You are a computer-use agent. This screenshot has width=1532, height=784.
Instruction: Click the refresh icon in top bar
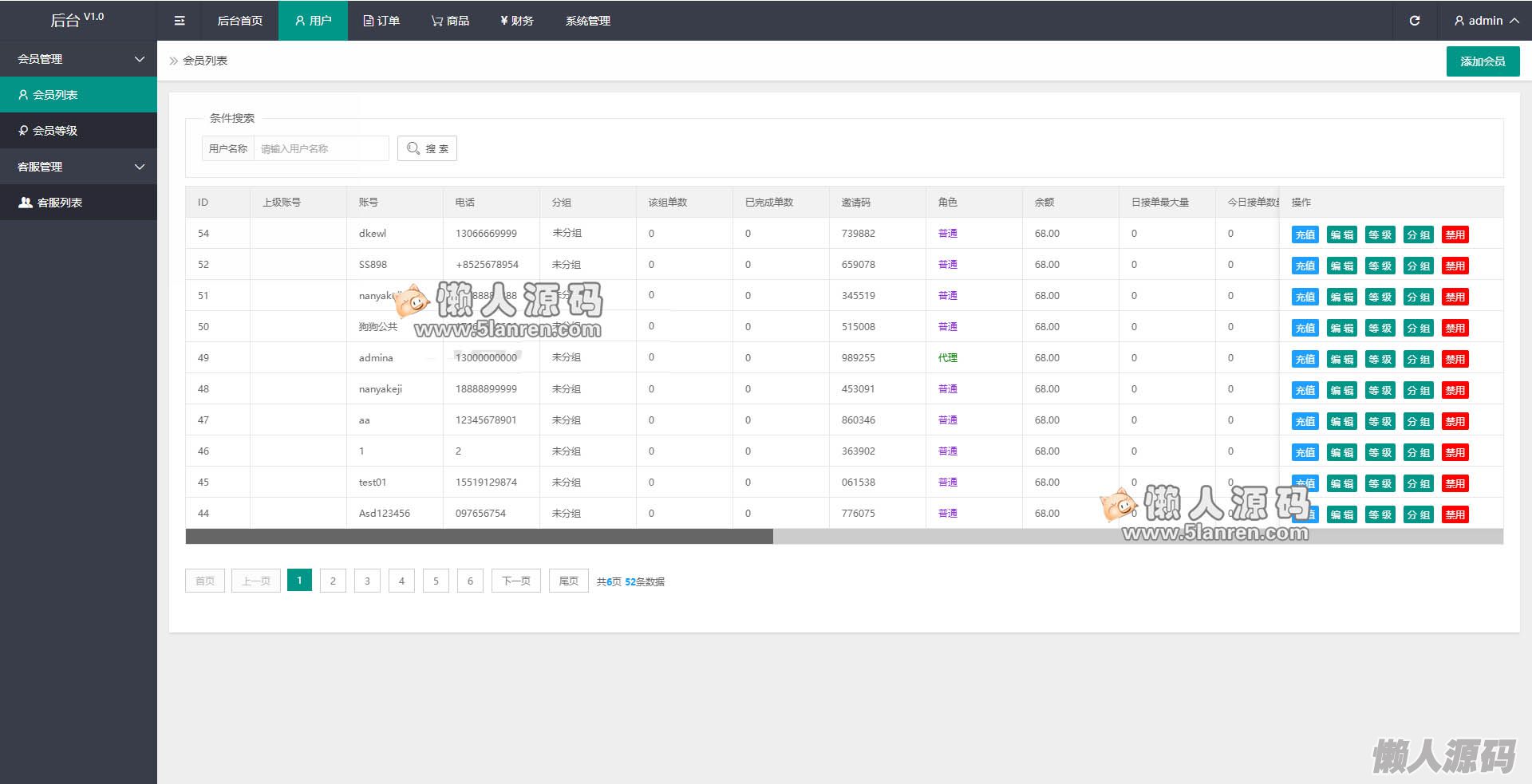pyautogui.click(x=1414, y=21)
